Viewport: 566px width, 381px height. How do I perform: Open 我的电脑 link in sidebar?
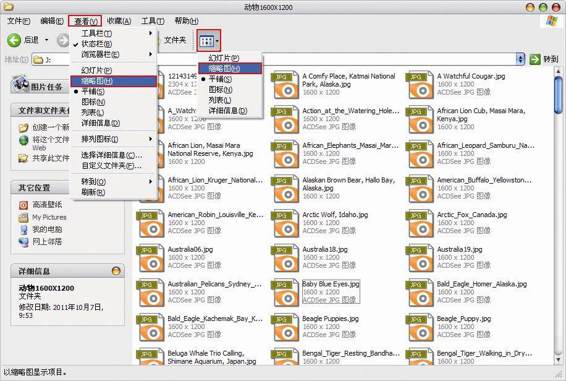point(47,229)
